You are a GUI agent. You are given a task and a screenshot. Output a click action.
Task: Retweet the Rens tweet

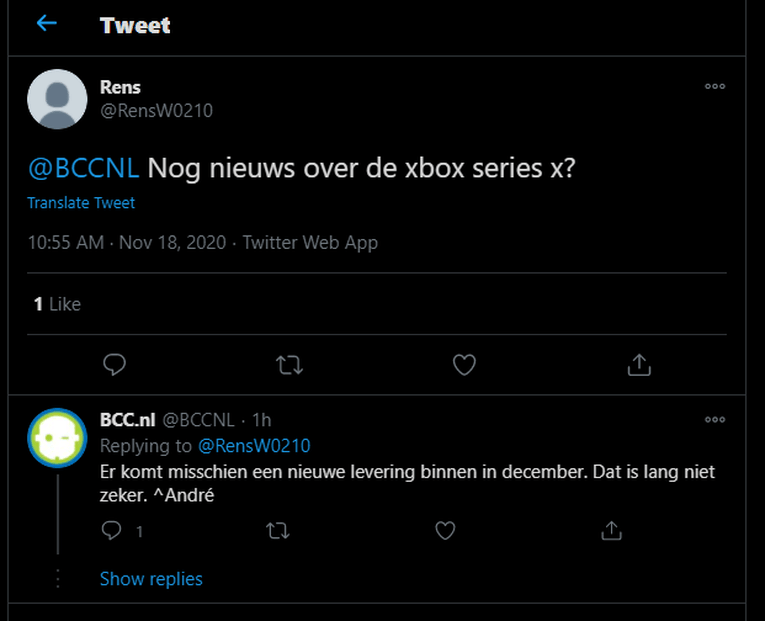[289, 365]
